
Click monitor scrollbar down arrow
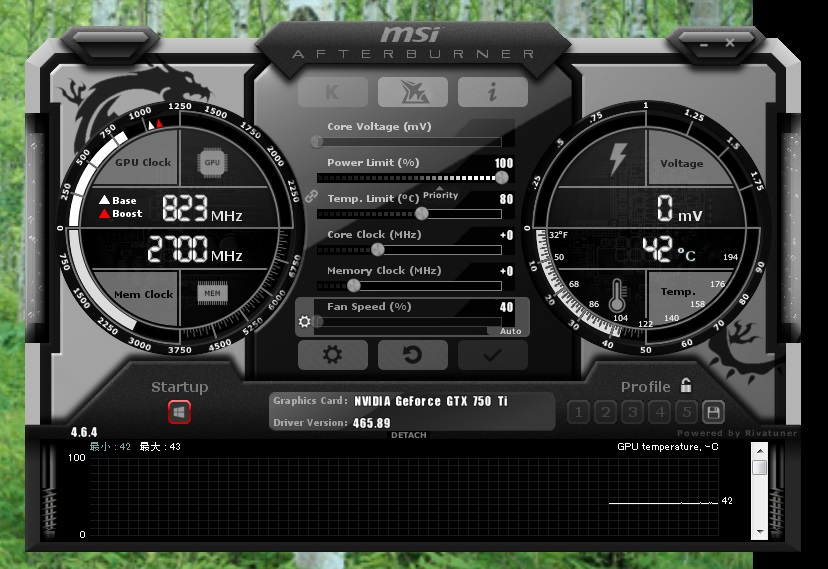pyautogui.click(x=759, y=531)
